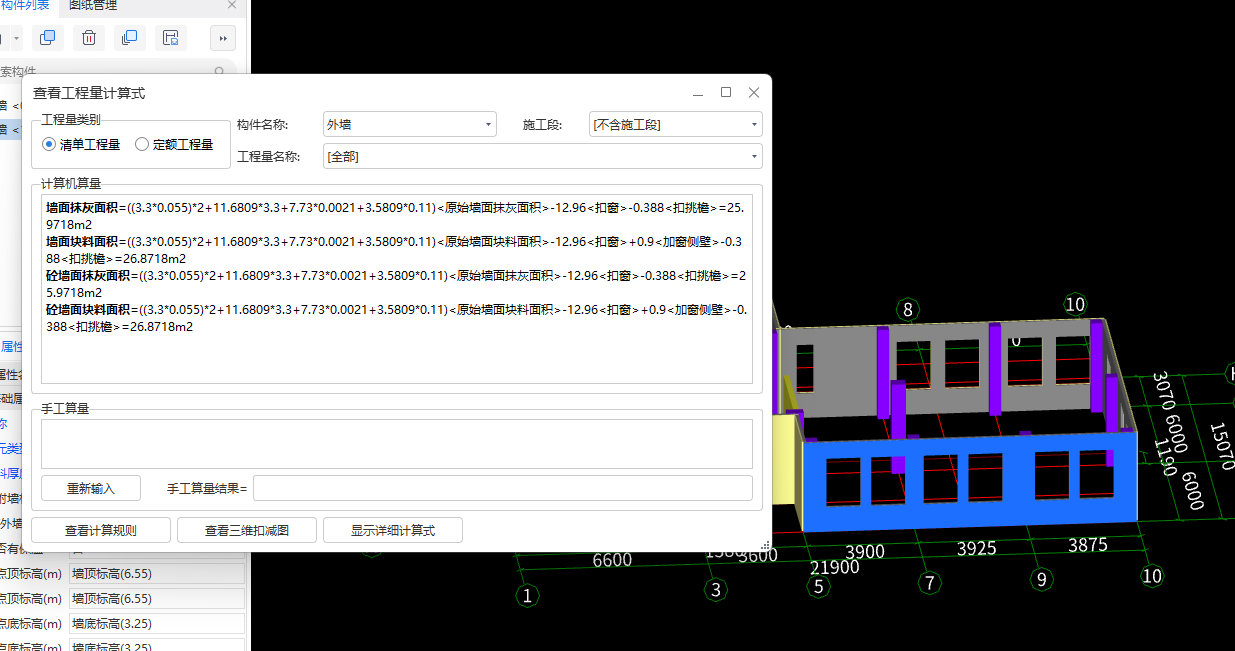The image size is (1235, 651).
Task: Click the 计算机算量 formula text area
Action: click(396, 289)
